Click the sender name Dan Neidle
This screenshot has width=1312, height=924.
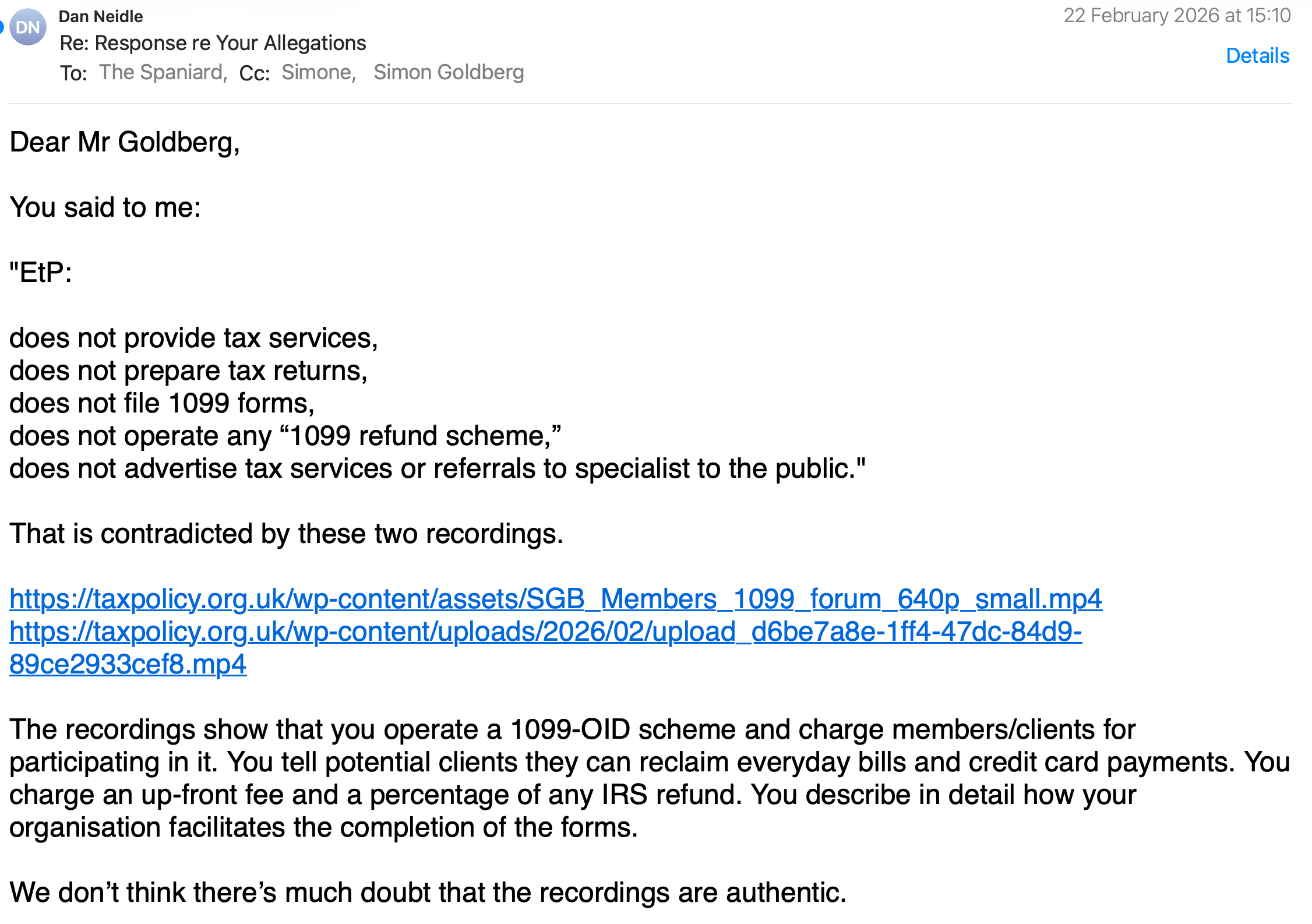[101, 16]
